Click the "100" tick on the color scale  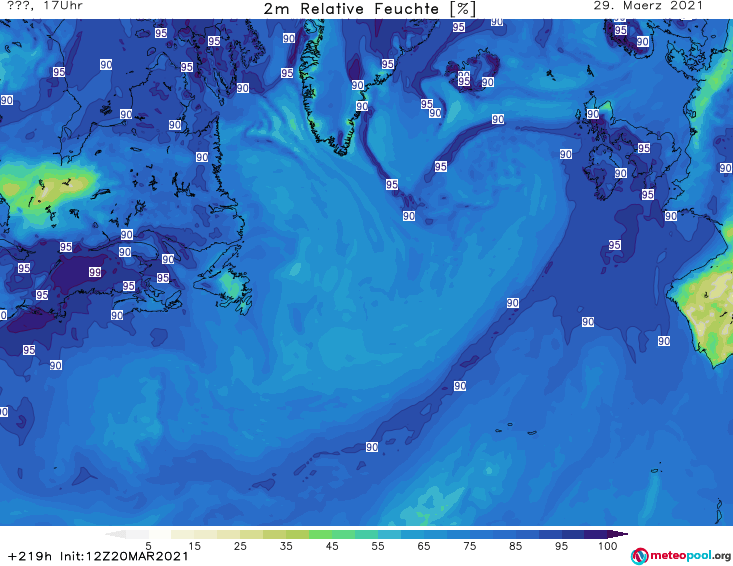click(x=608, y=546)
